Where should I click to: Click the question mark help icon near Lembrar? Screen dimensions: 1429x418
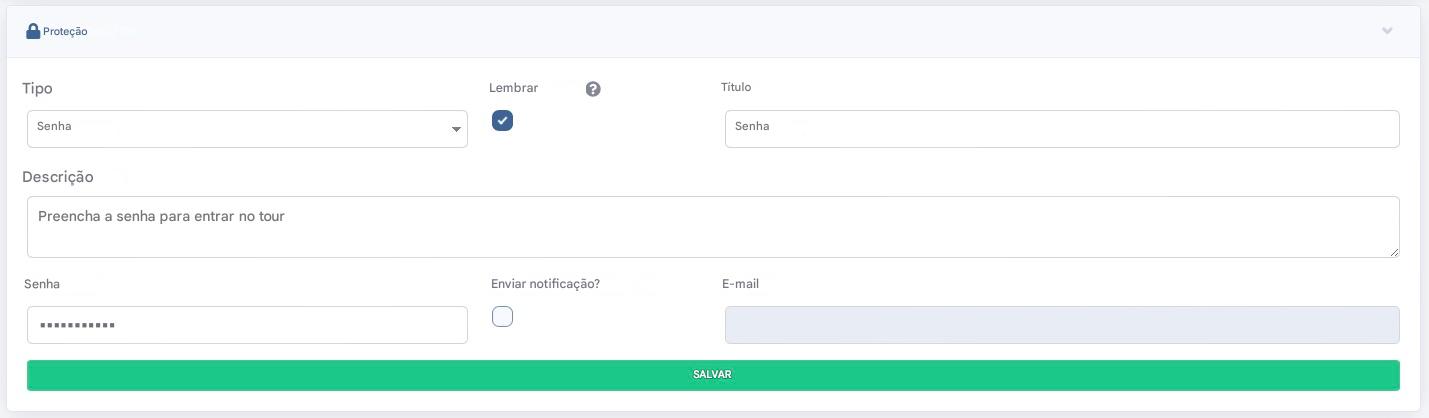[x=593, y=89]
